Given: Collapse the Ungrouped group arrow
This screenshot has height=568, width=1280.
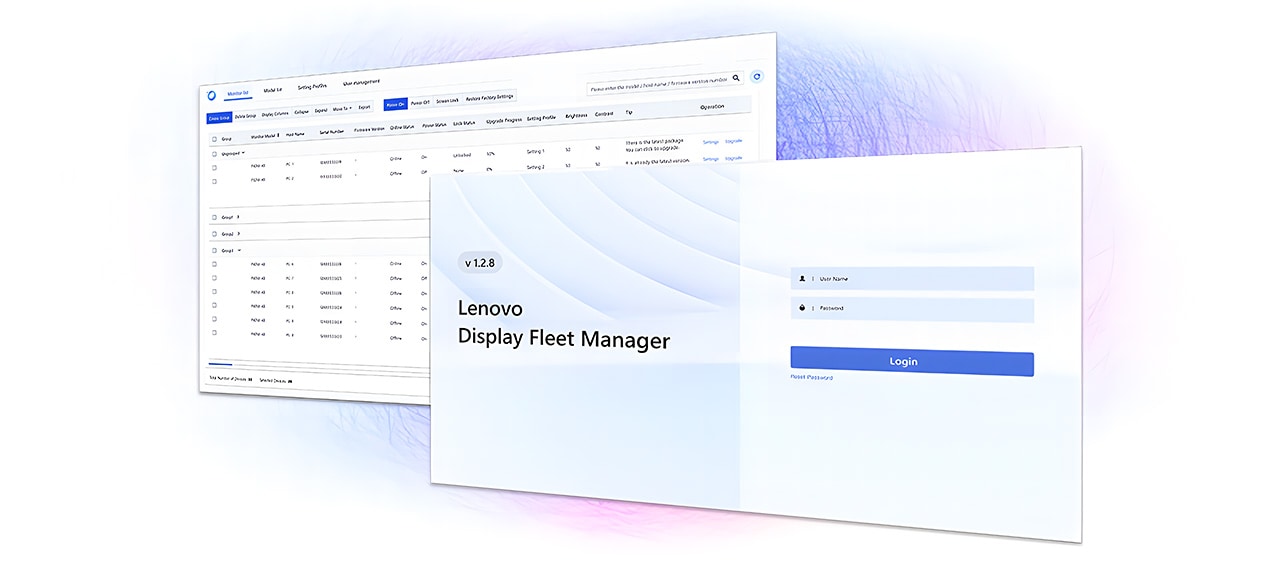Looking at the screenshot, I should (x=243, y=153).
